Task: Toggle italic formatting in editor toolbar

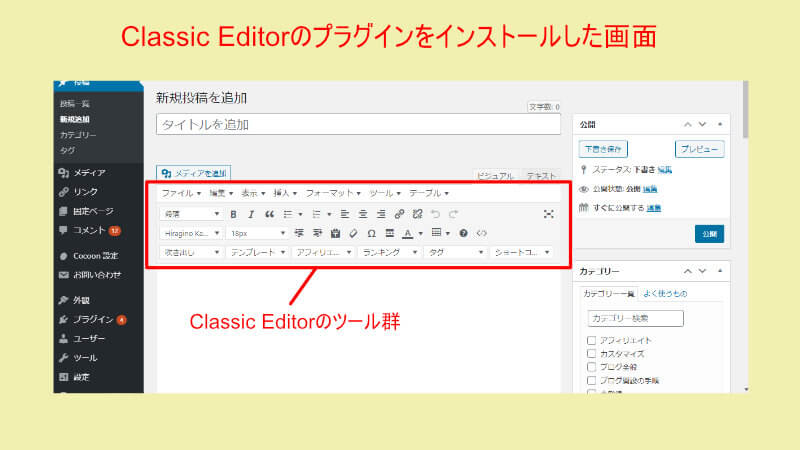Action: (251, 214)
